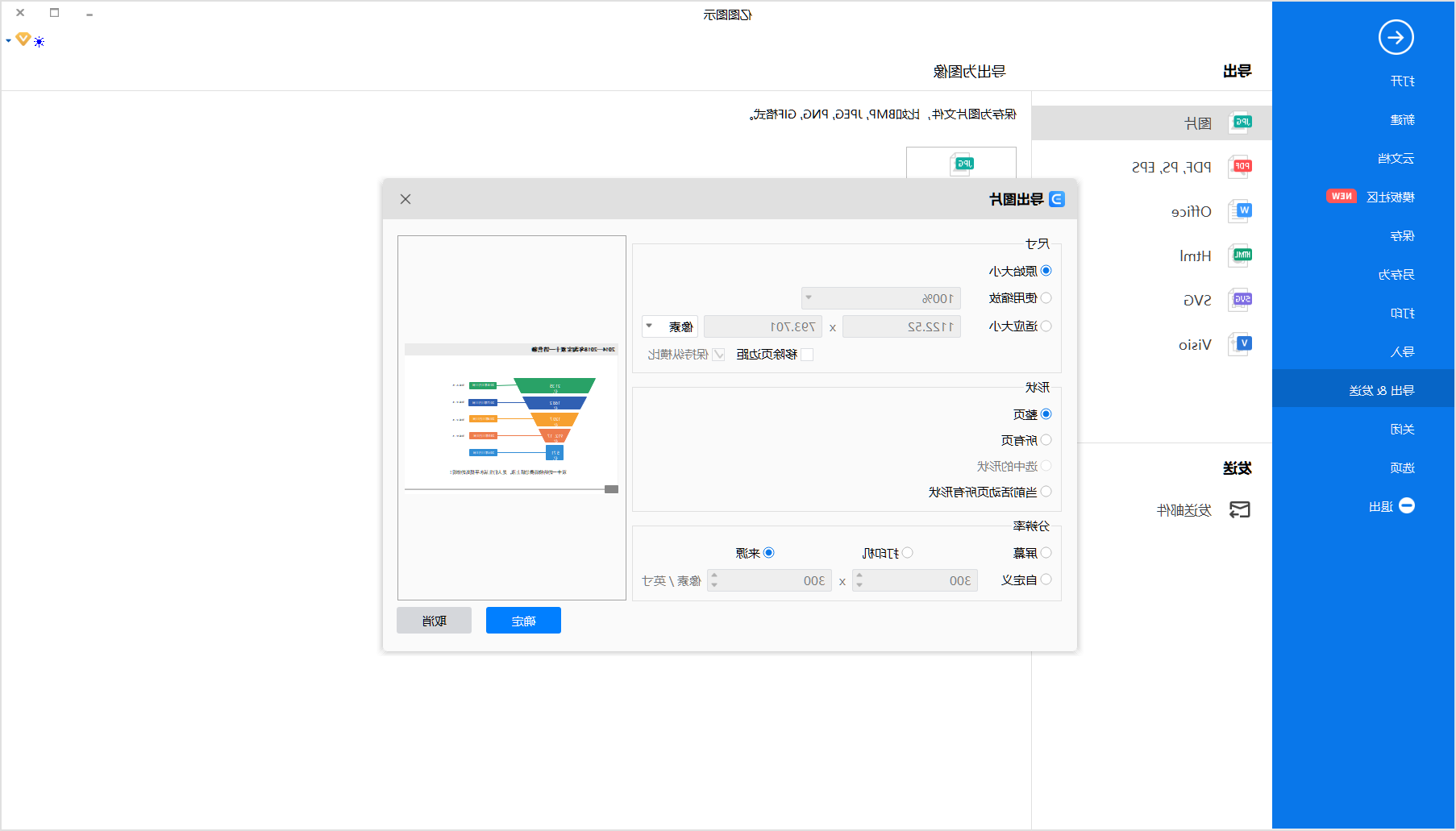
Task: Click the slider track below the funnel preview
Action: pyautogui.click(x=505, y=489)
